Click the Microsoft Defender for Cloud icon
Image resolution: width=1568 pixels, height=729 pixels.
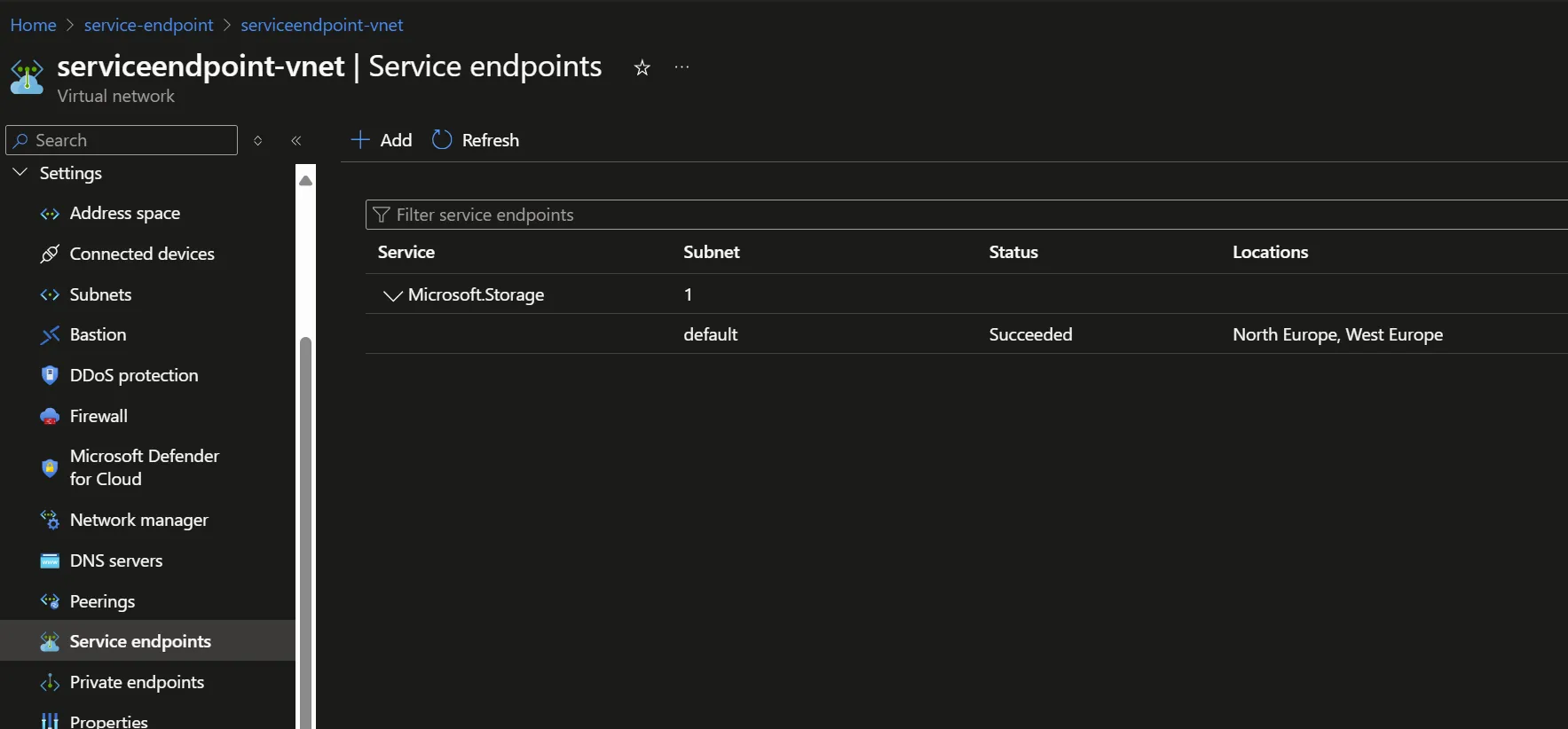tap(50, 467)
